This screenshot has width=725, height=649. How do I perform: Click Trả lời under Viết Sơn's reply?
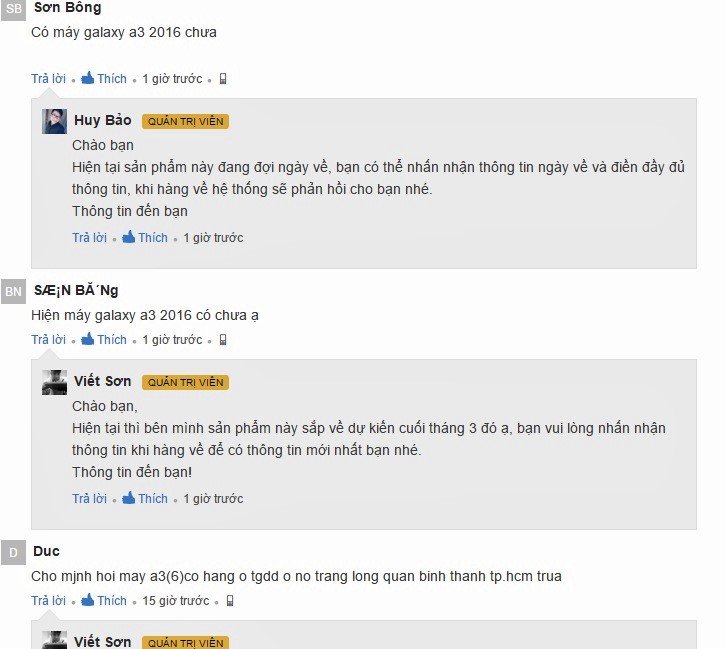pos(89,498)
